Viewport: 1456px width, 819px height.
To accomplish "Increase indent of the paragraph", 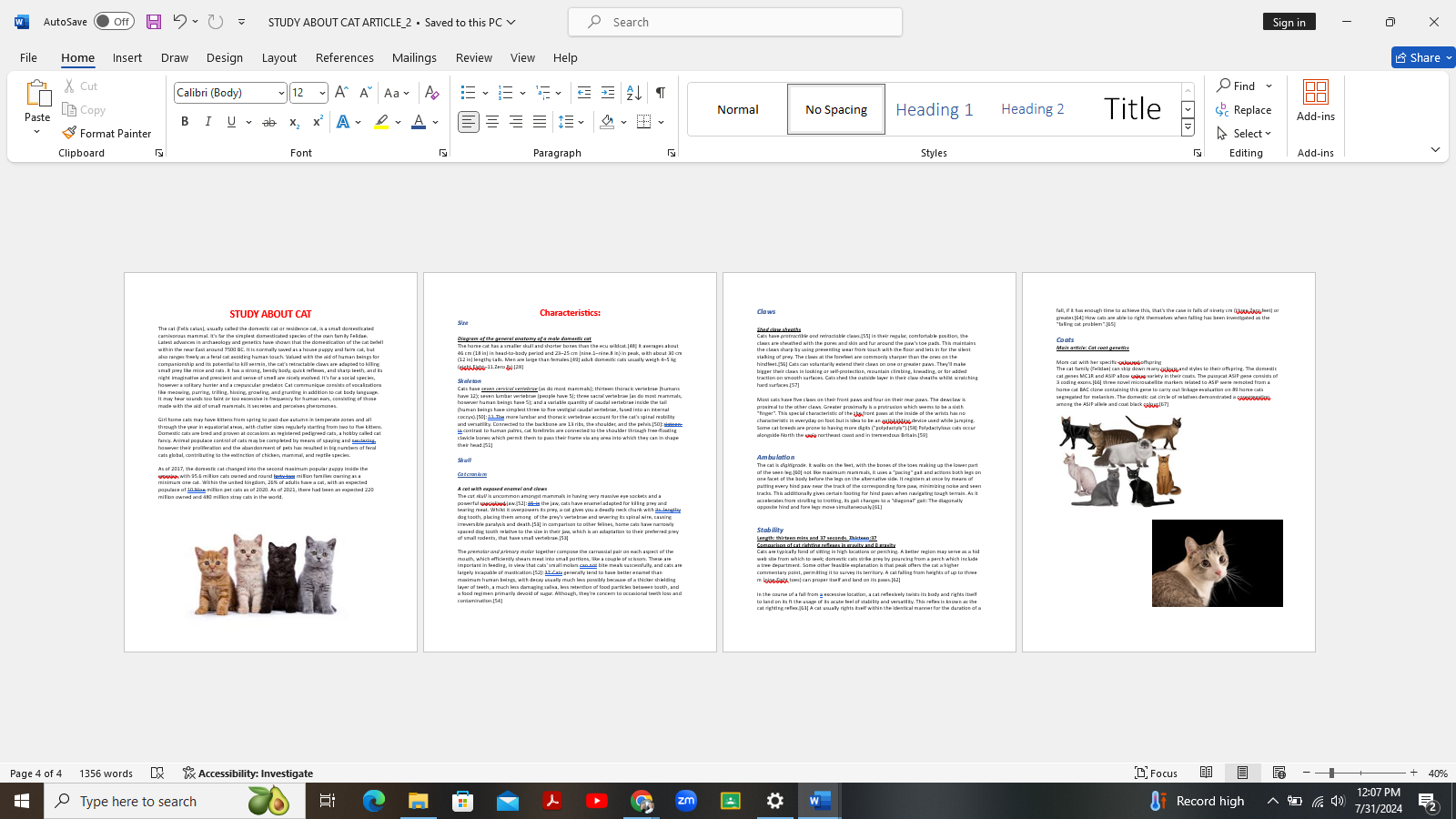I will tap(608, 92).
